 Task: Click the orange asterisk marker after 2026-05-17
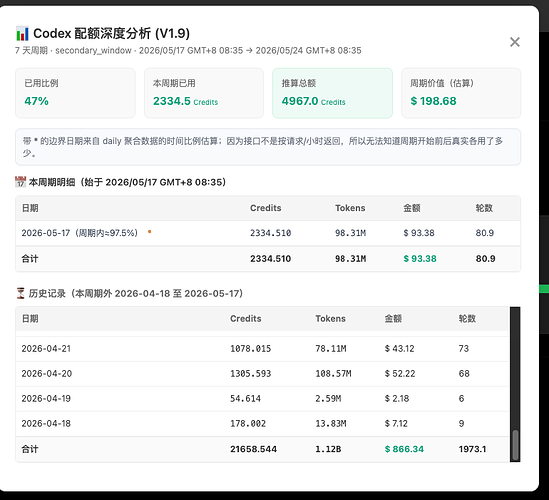pos(150,231)
